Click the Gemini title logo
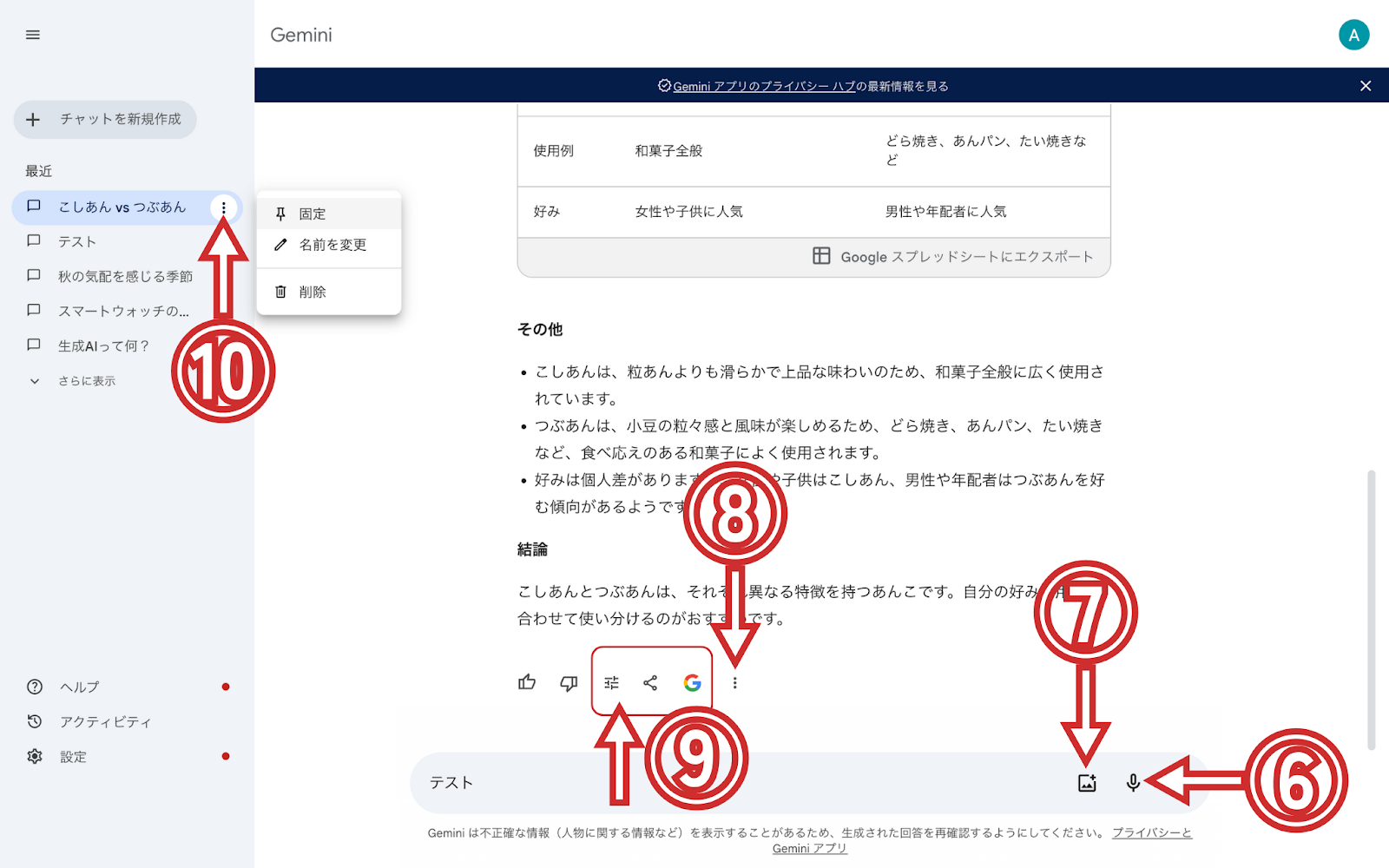Image resolution: width=1389 pixels, height=868 pixels. pyautogui.click(x=300, y=35)
